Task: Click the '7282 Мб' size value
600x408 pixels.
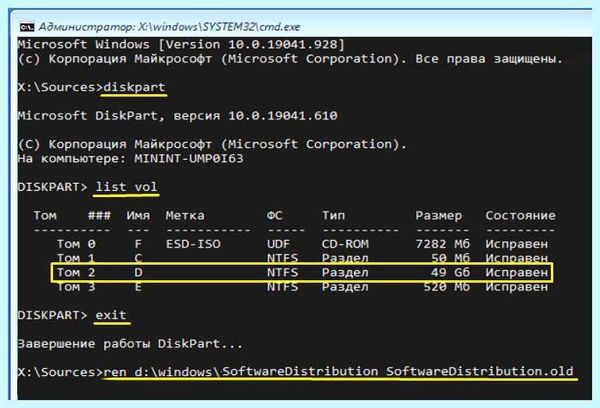Action: pos(442,244)
